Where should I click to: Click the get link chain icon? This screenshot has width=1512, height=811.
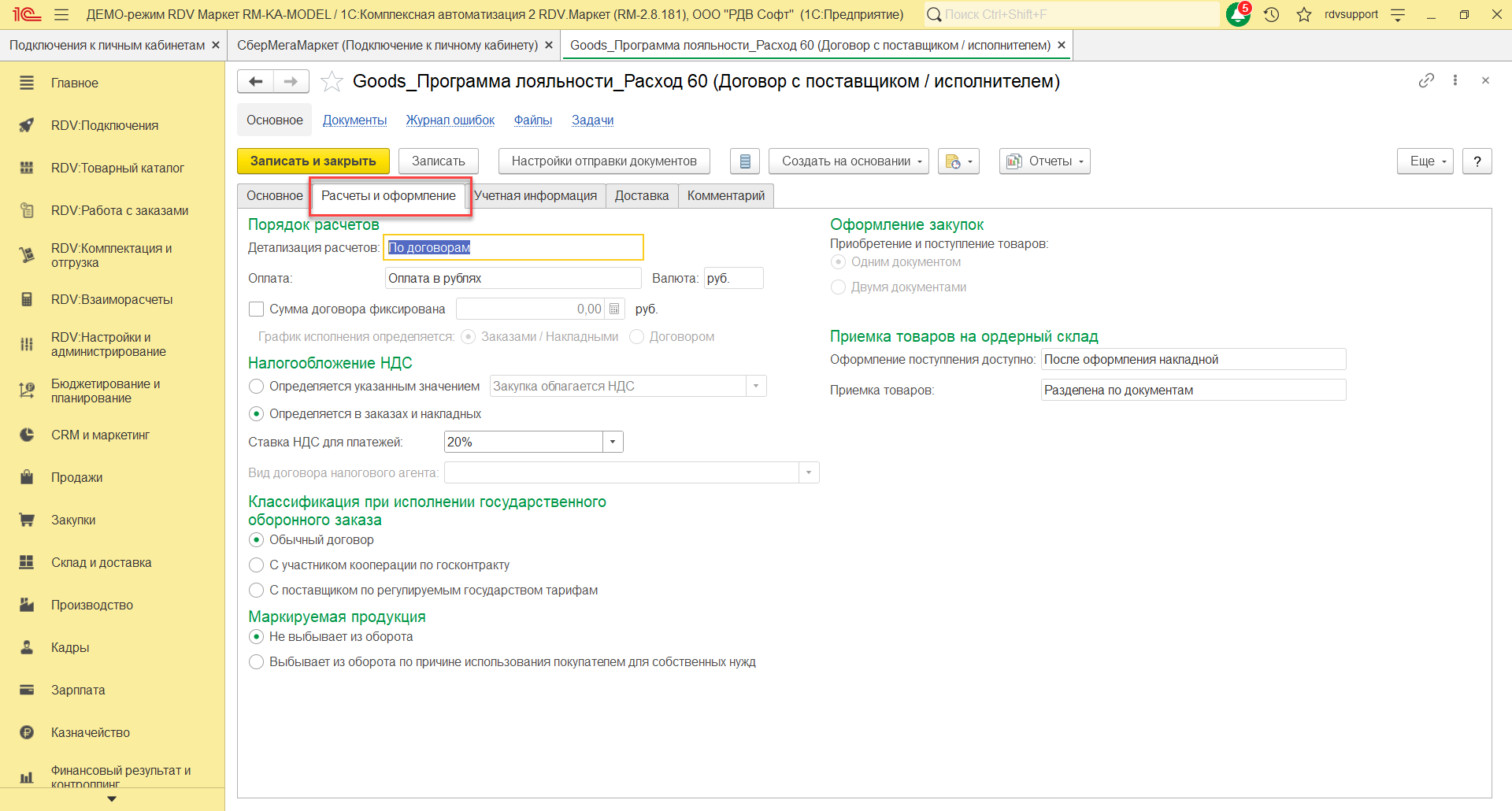tap(1426, 80)
